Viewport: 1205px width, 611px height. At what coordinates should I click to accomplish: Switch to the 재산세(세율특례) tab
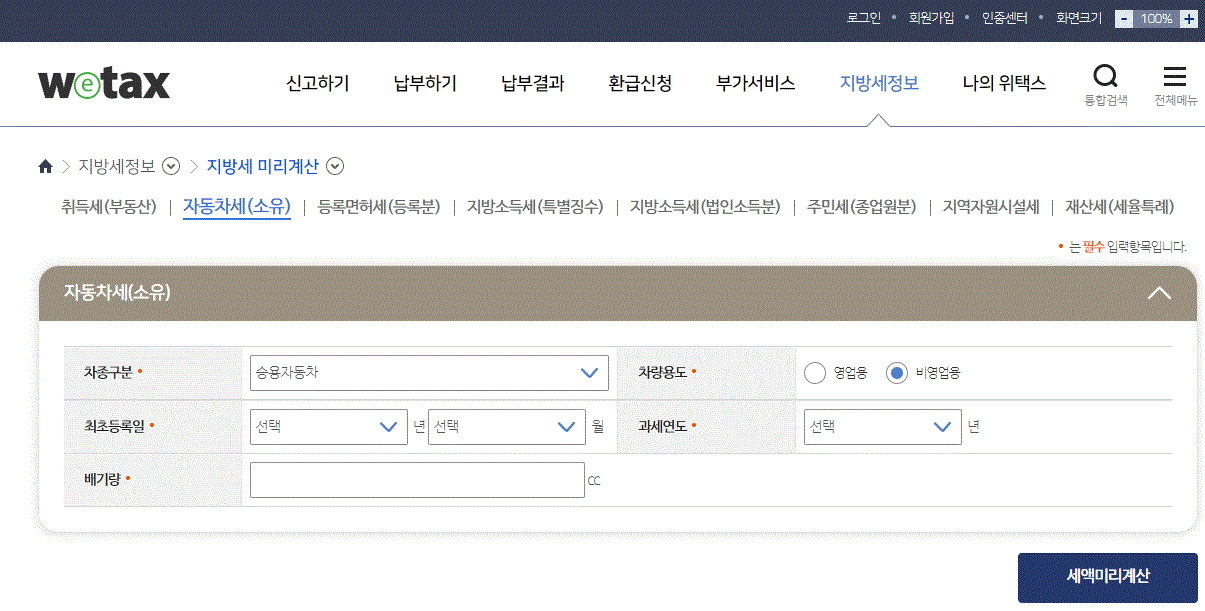point(1119,207)
